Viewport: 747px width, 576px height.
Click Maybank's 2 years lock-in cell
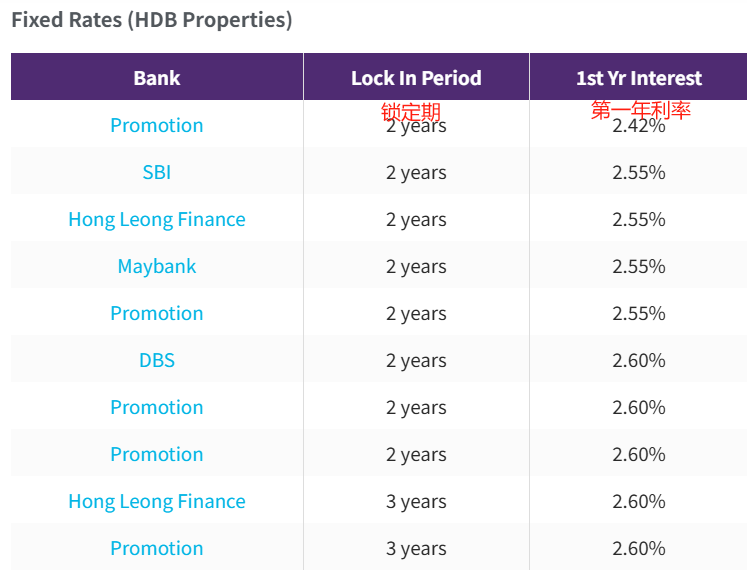click(416, 266)
